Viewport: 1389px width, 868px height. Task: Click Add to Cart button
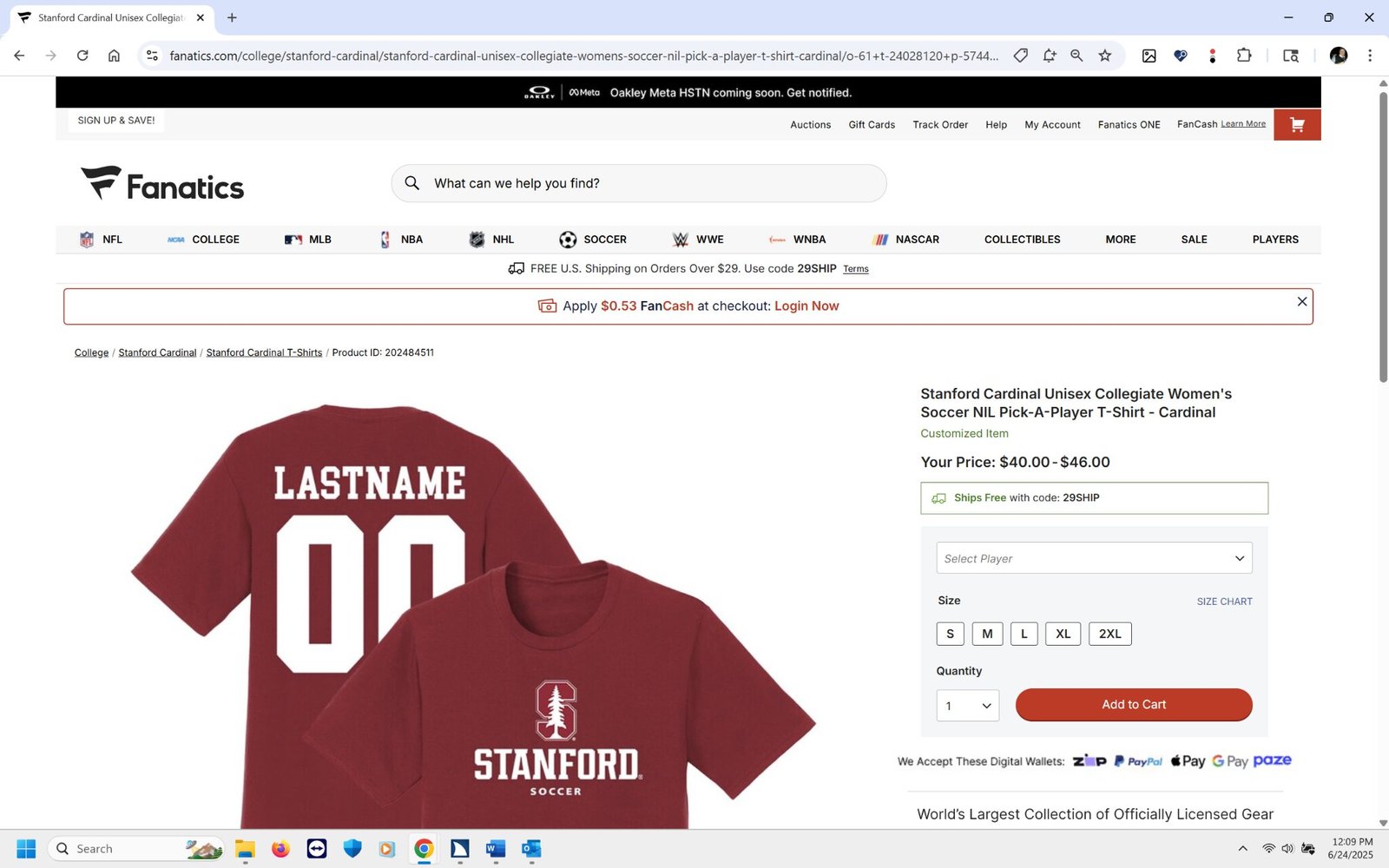coord(1134,705)
